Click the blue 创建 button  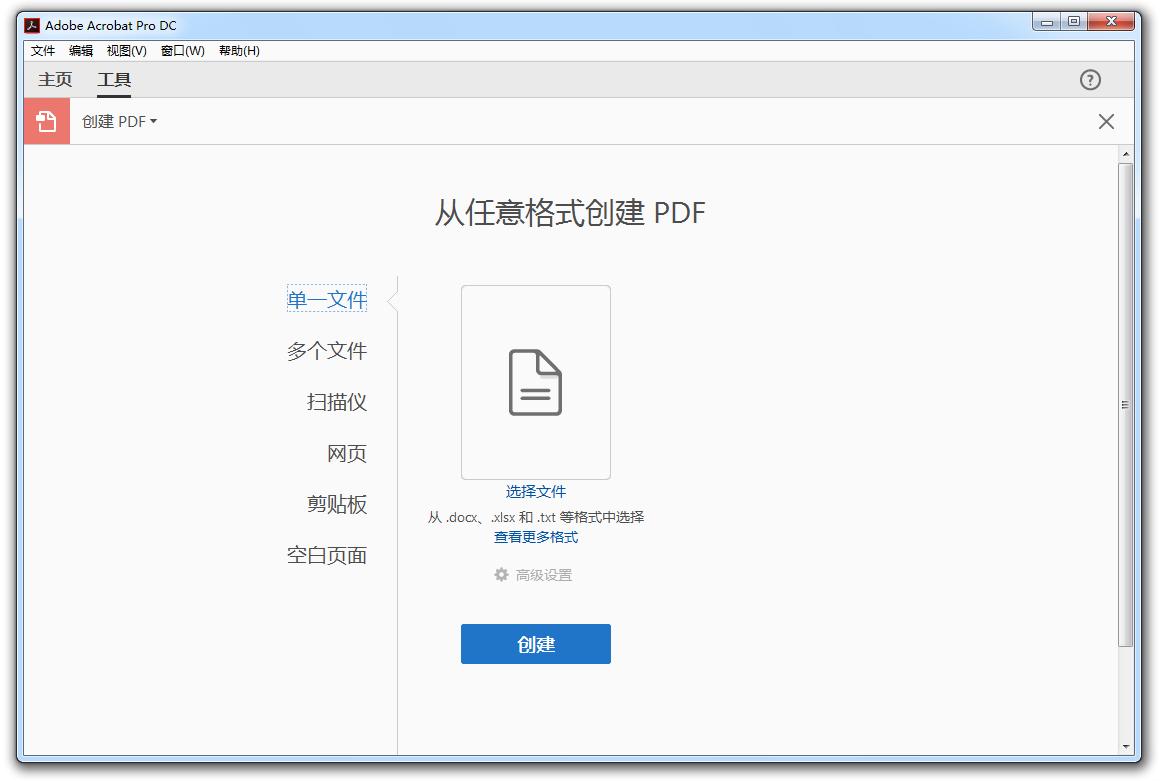pos(536,644)
